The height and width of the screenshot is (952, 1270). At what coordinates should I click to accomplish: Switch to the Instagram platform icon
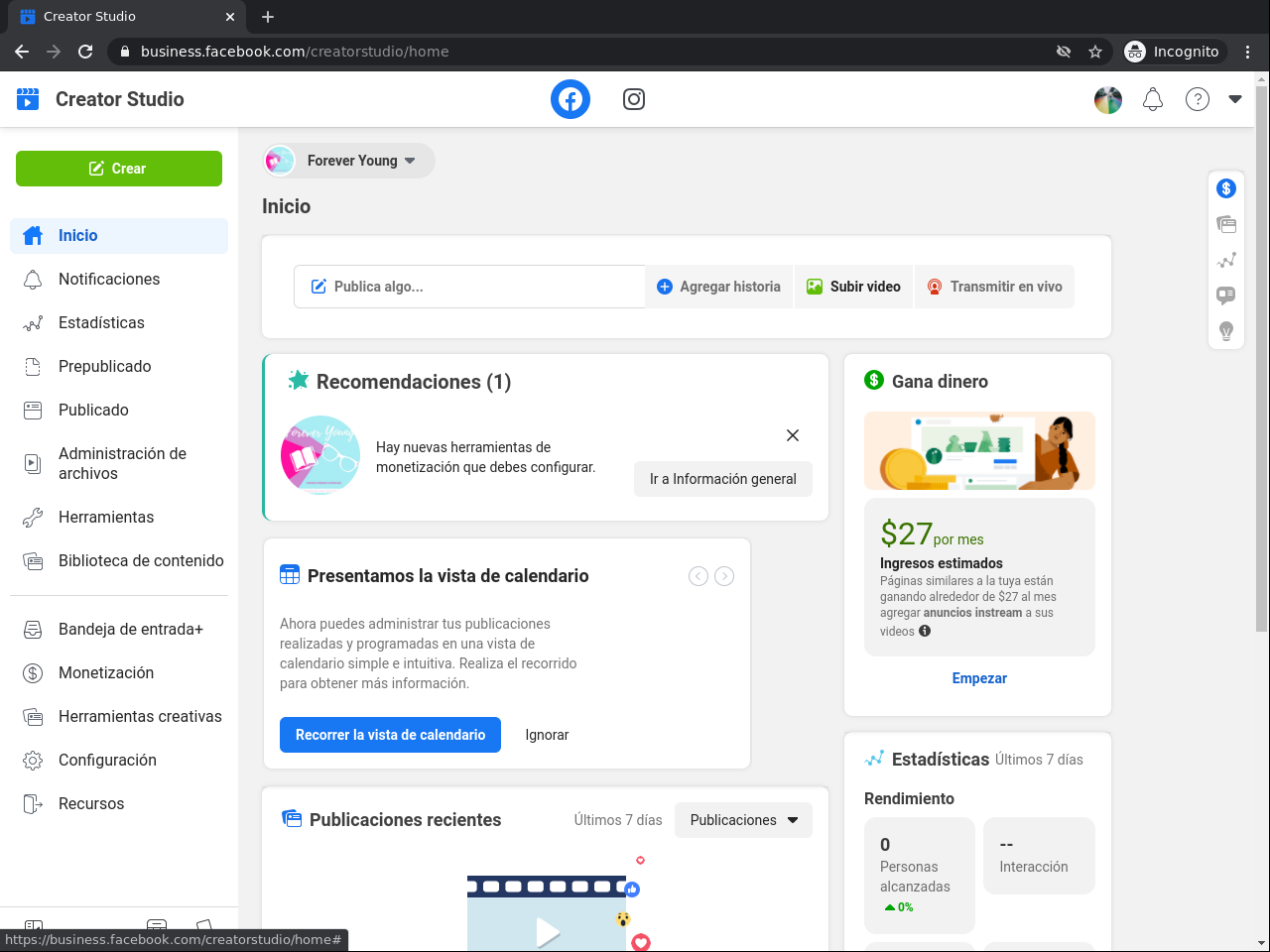(634, 99)
